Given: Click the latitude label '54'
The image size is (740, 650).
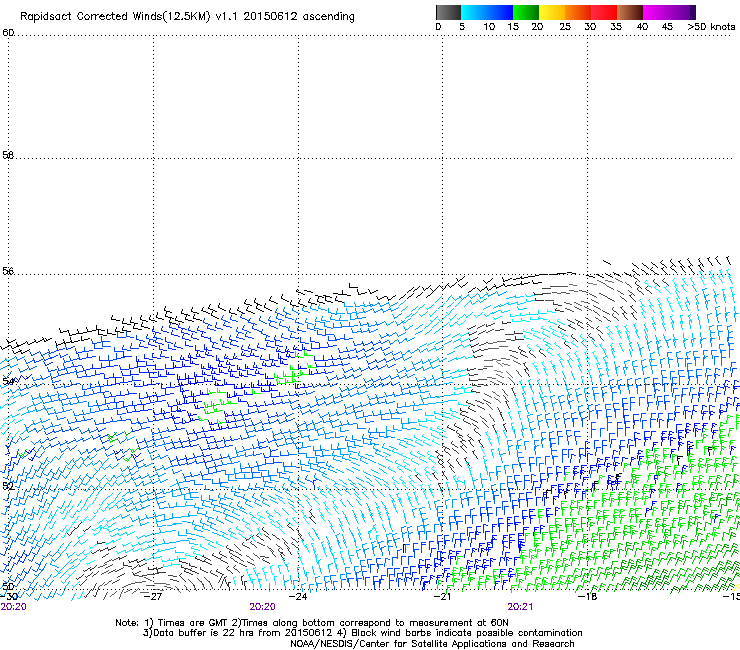Looking at the screenshot, I should point(8,381).
